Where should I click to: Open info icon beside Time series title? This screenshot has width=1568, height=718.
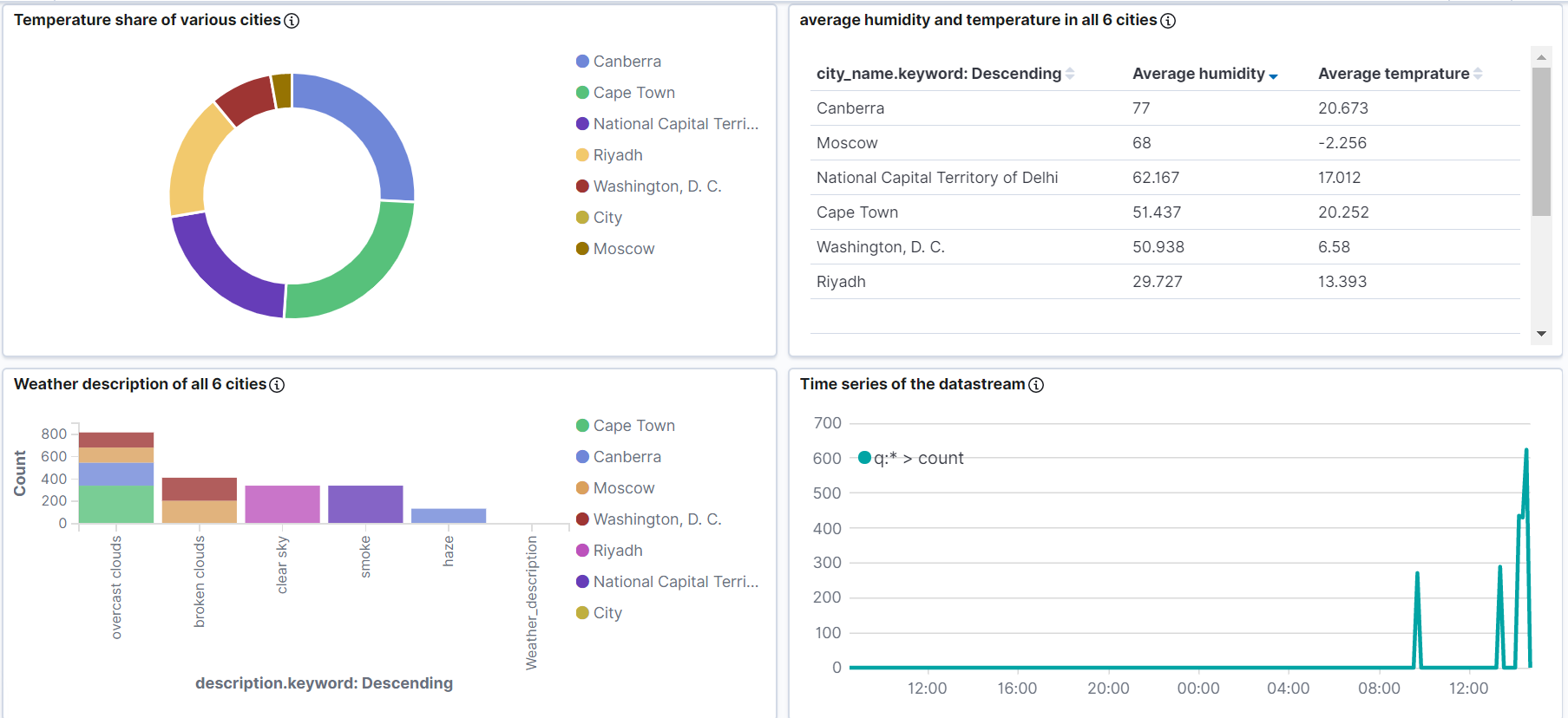pos(1036,385)
